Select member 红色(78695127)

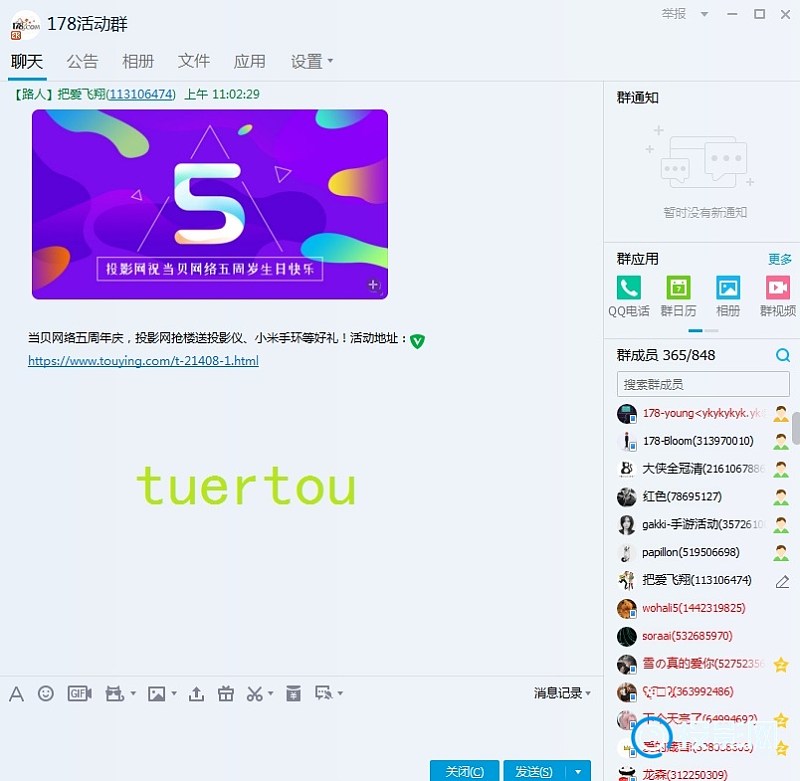point(703,497)
